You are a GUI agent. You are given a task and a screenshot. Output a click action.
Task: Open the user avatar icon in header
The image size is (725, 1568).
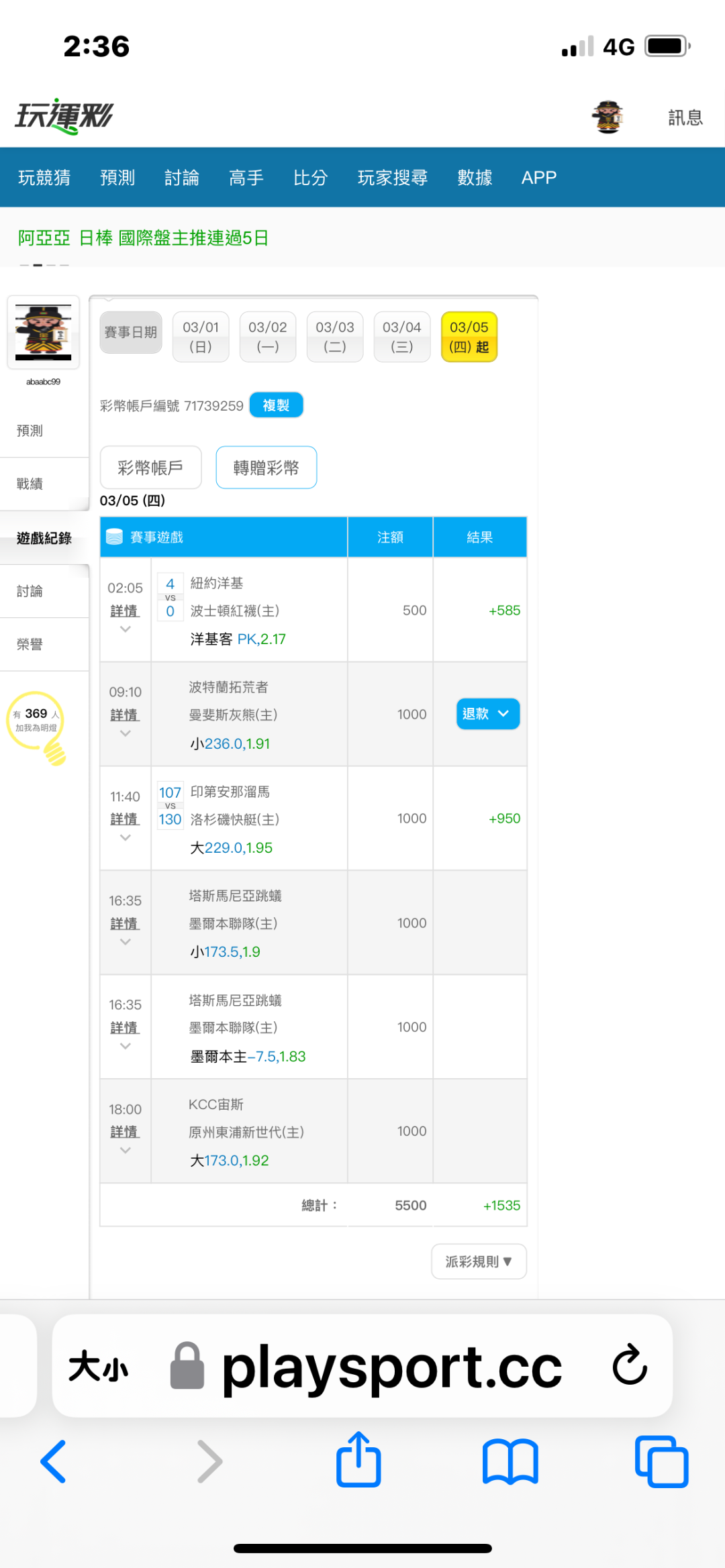[608, 117]
